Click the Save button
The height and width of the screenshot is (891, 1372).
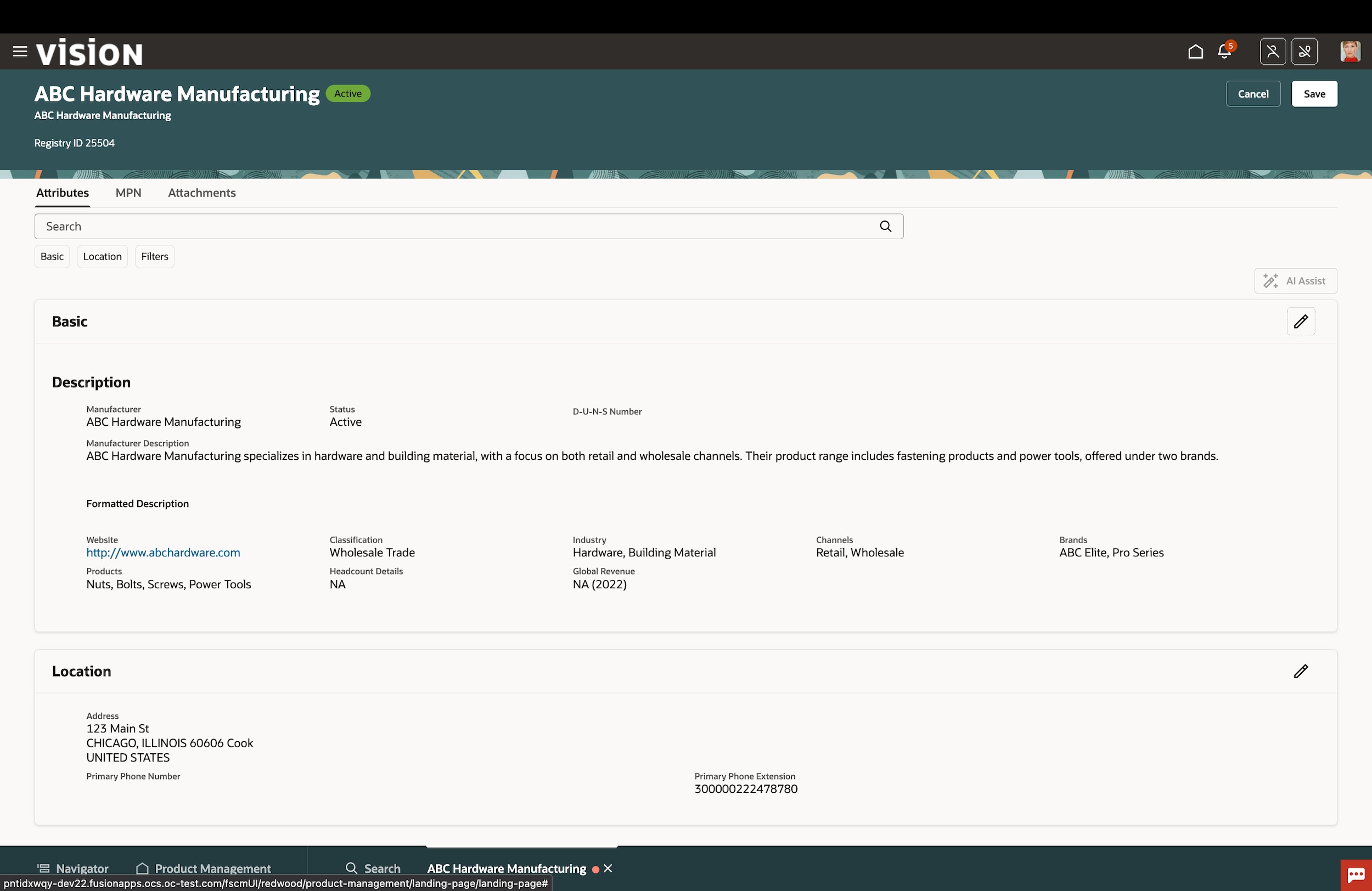[x=1314, y=94]
